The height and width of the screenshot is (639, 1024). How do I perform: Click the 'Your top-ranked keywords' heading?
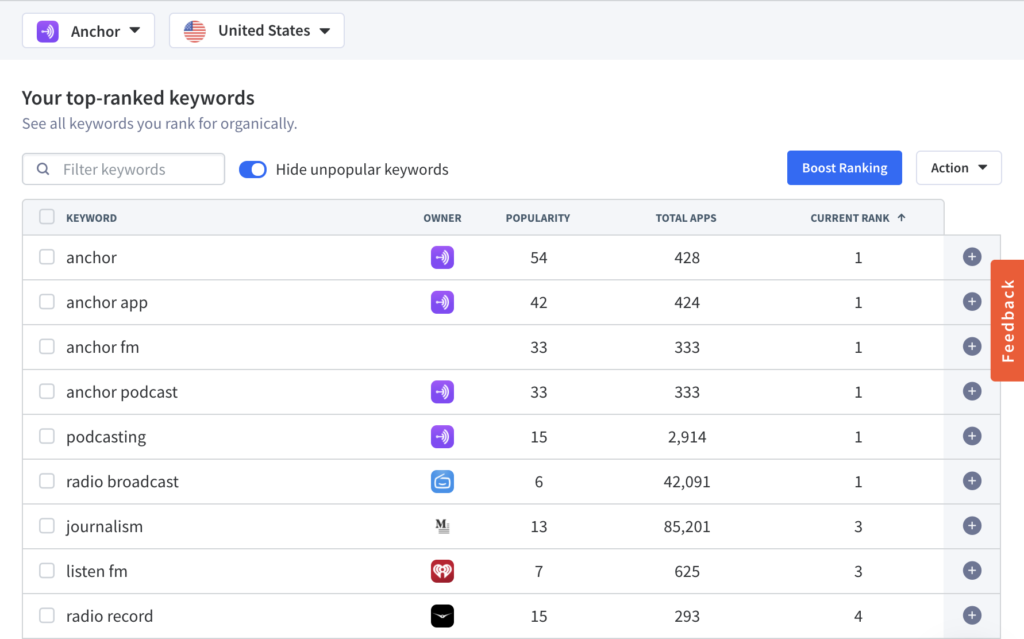(138, 97)
